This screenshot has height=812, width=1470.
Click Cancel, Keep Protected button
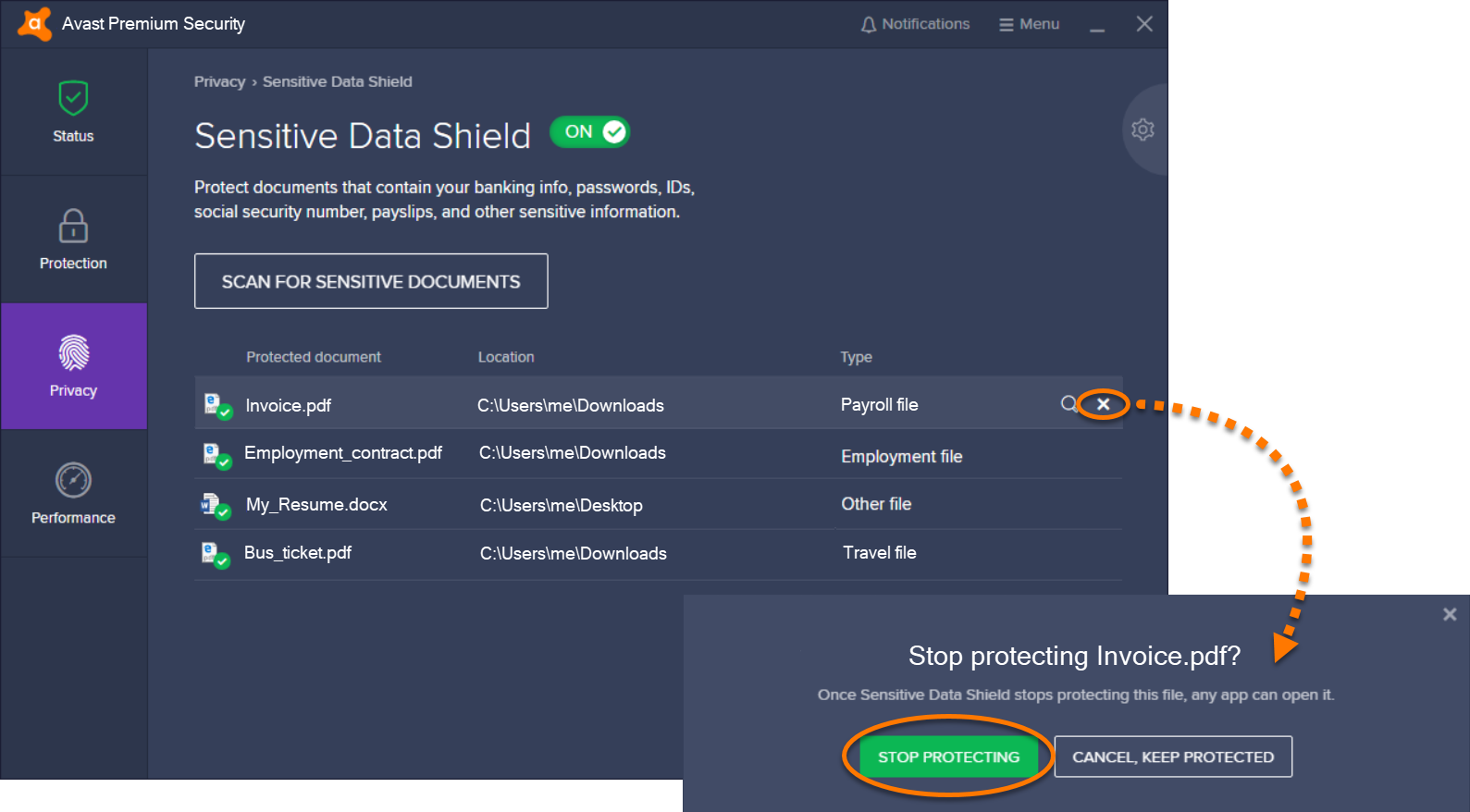[1173, 757]
